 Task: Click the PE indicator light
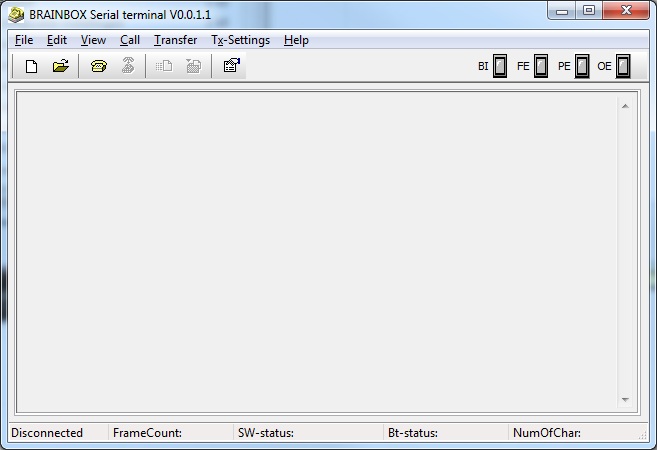click(582, 66)
